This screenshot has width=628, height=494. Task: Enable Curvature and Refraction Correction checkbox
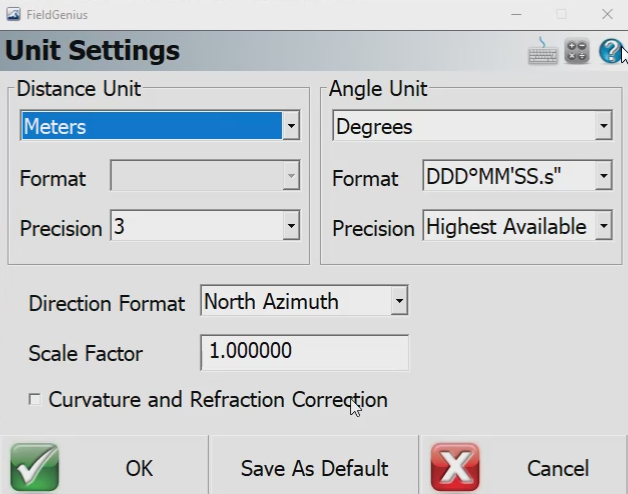pyautogui.click(x=35, y=400)
